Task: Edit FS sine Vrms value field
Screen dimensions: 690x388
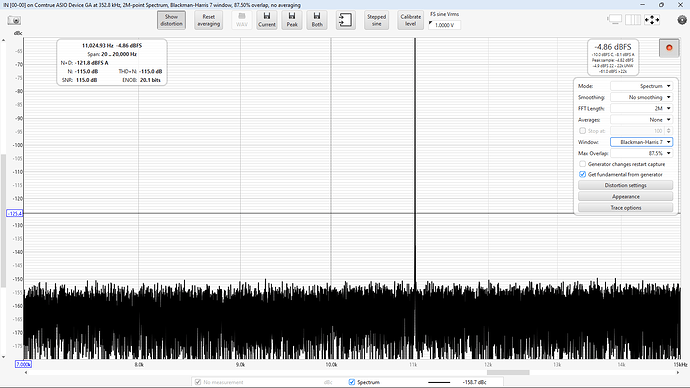Action: click(444, 25)
